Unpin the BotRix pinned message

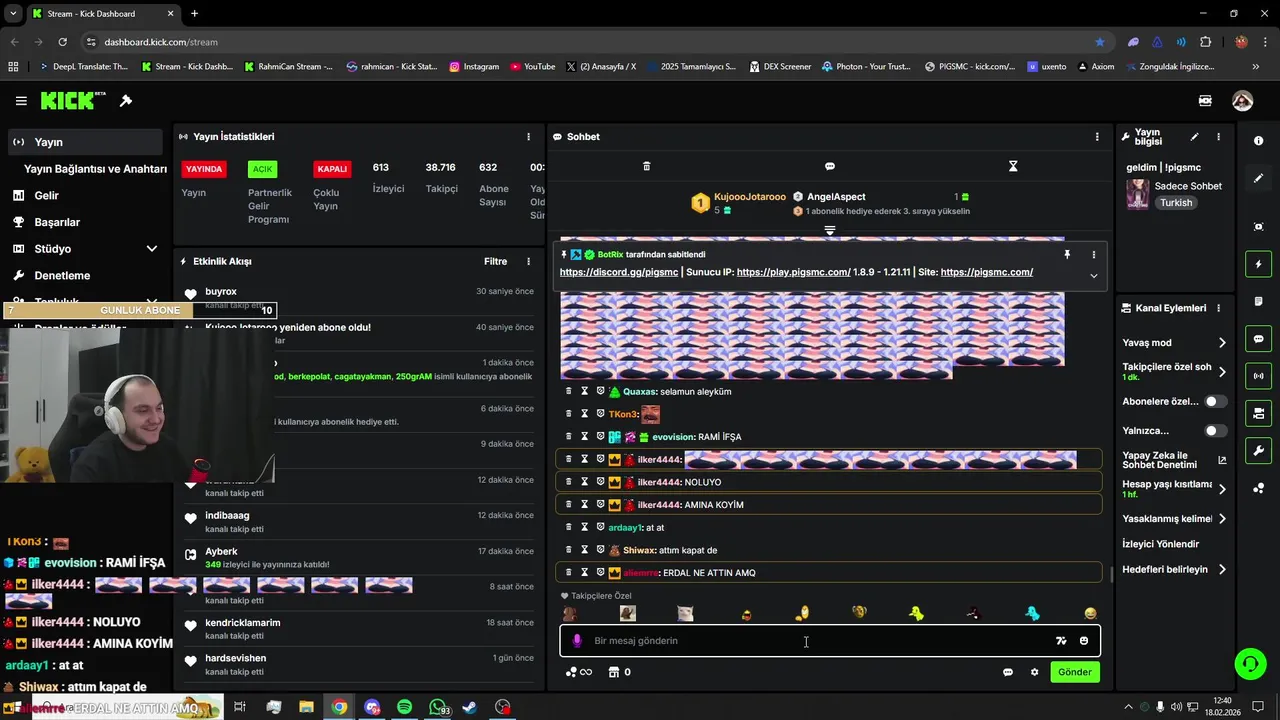coord(1067,255)
